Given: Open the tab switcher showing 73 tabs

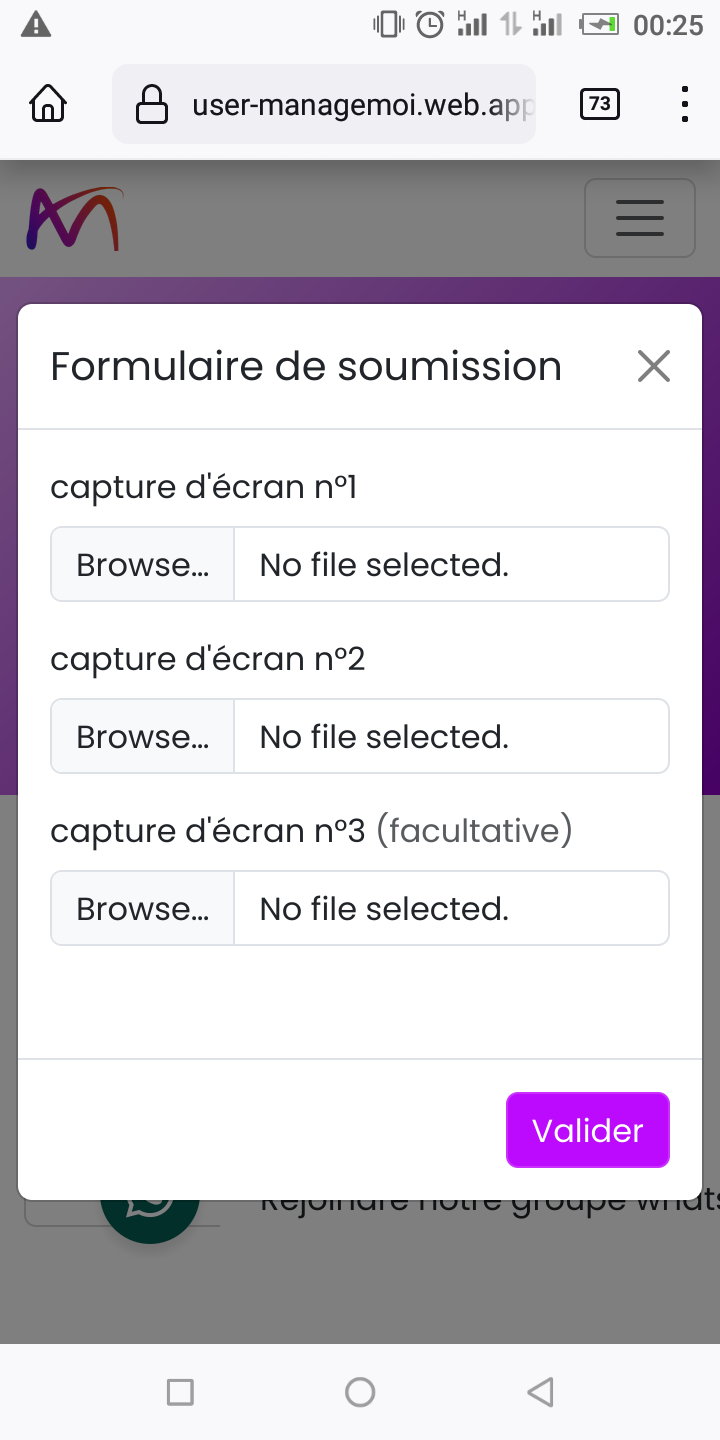Looking at the screenshot, I should 599,104.
